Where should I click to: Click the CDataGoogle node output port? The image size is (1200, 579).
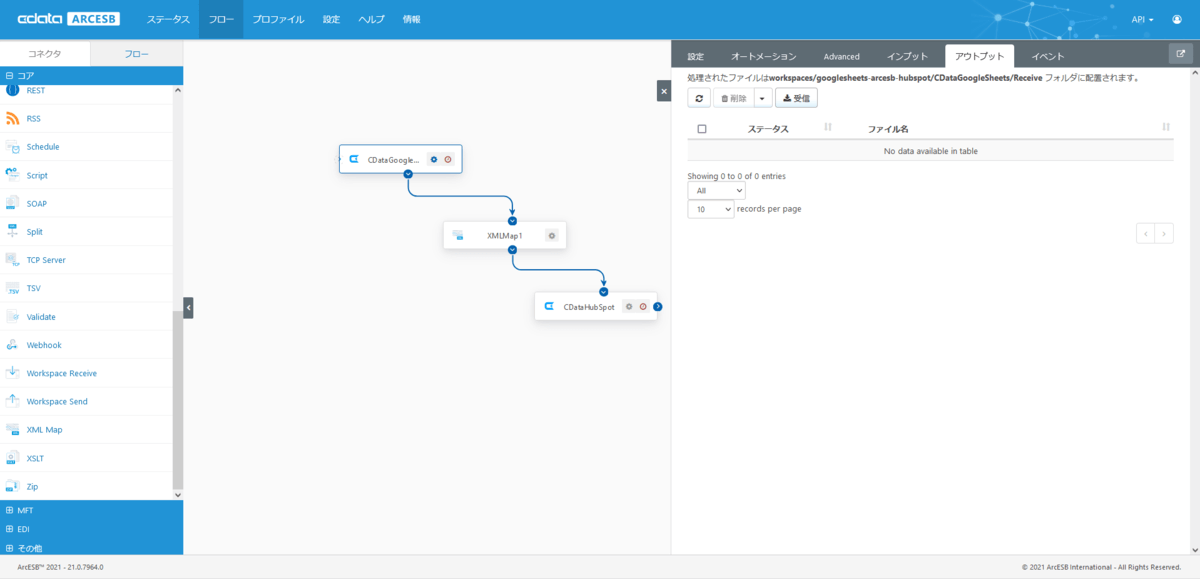pyautogui.click(x=408, y=174)
